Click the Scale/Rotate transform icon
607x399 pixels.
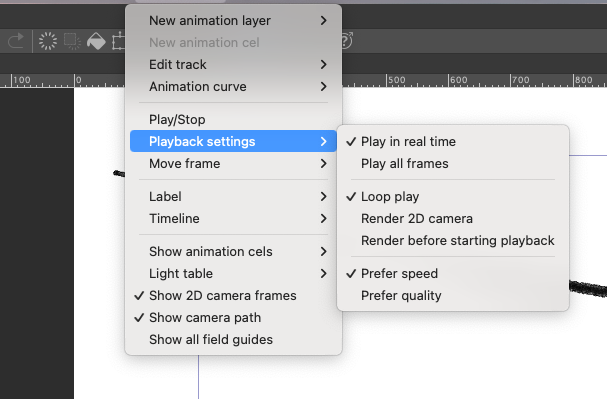118,41
